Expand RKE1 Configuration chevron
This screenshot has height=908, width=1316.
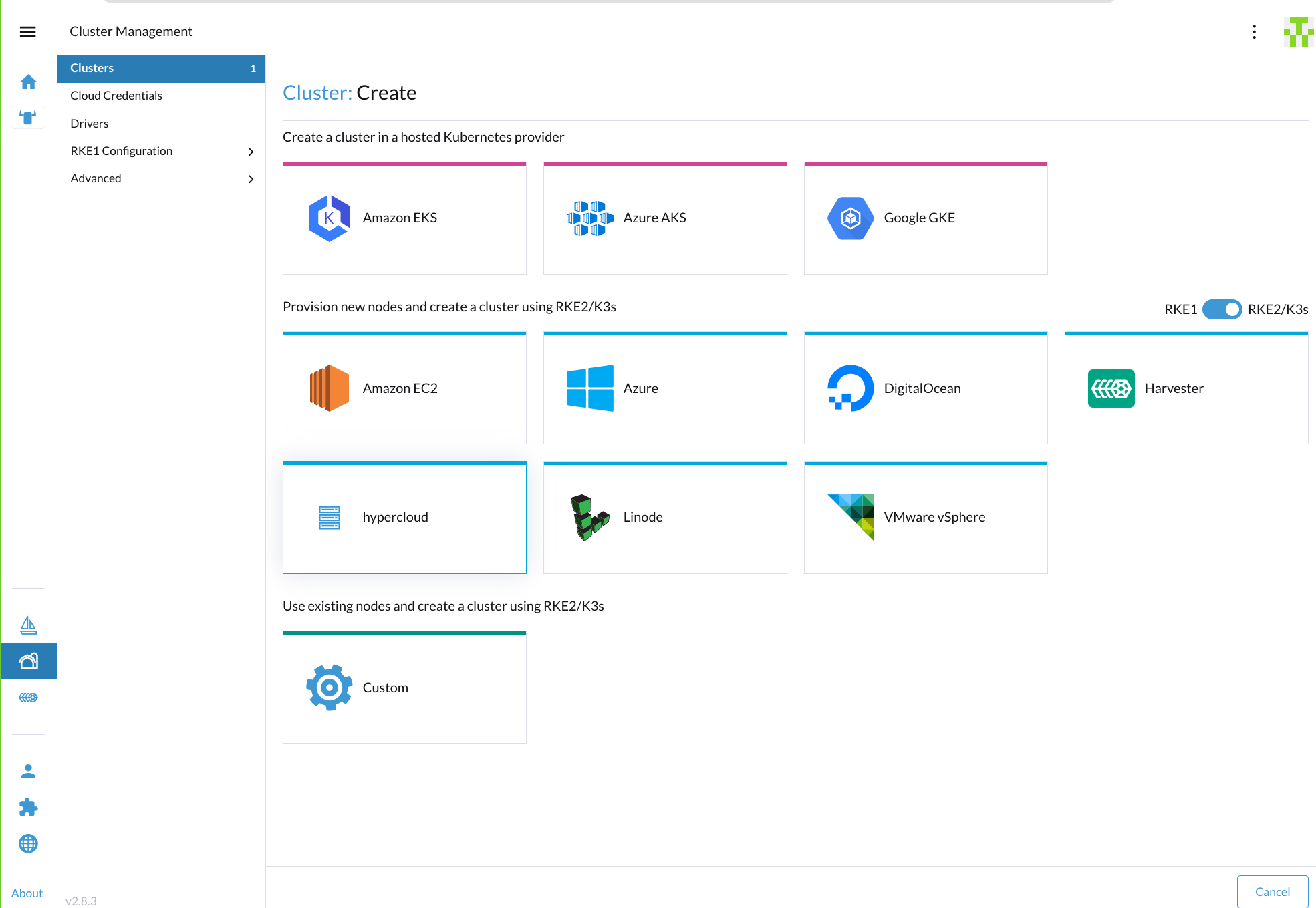click(251, 152)
